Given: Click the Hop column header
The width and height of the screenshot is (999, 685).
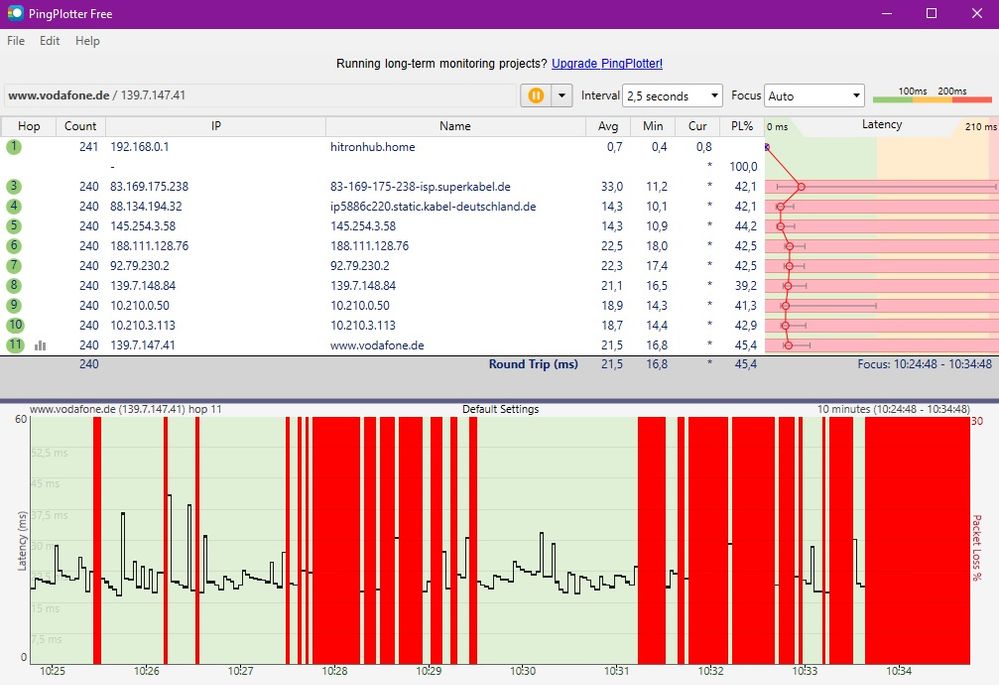Looking at the screenshot, I should (x=29, y=126).
